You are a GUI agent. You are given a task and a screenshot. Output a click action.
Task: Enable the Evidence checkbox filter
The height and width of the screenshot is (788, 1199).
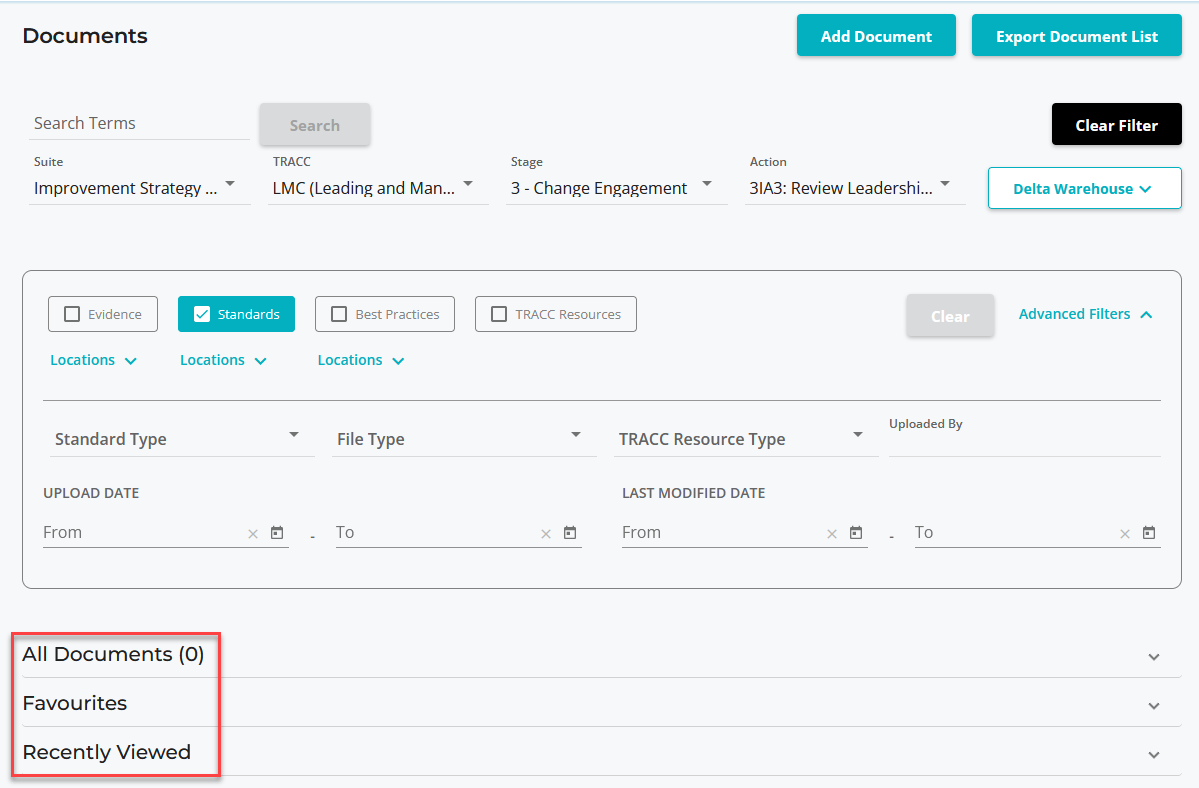[72, 314]
